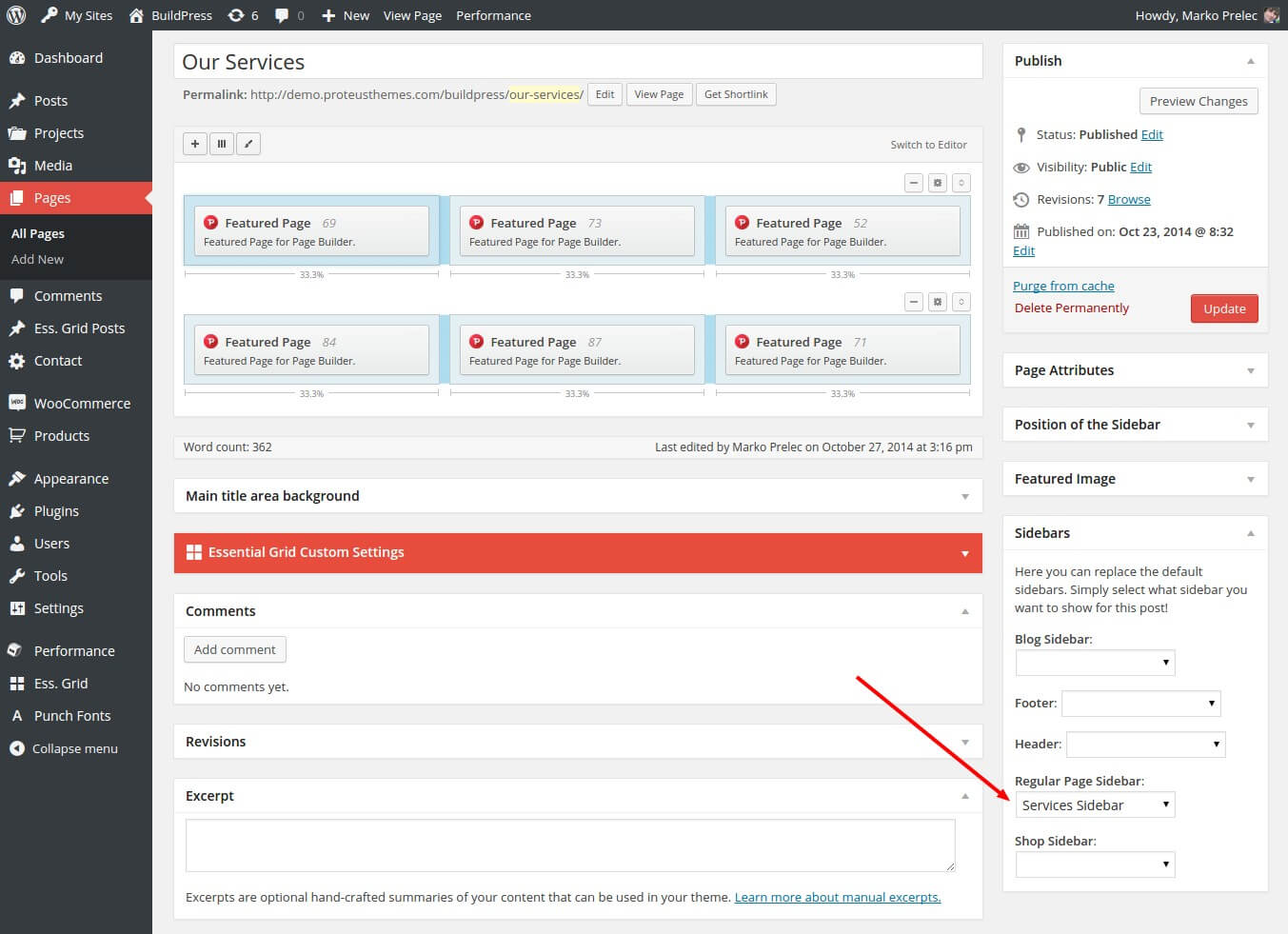
Task: Expand the Featured Image panel
Action: pyautogui.click(x=1251, y=480)
